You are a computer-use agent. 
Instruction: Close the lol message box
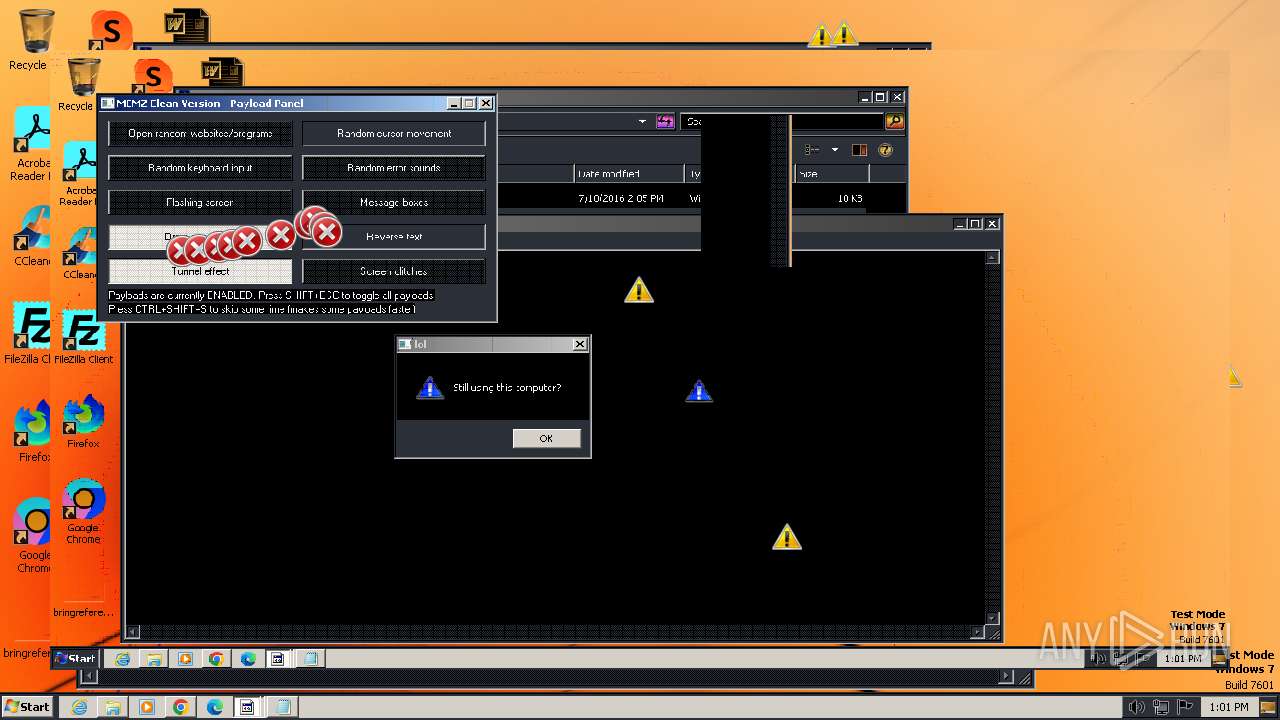[579, 344]
